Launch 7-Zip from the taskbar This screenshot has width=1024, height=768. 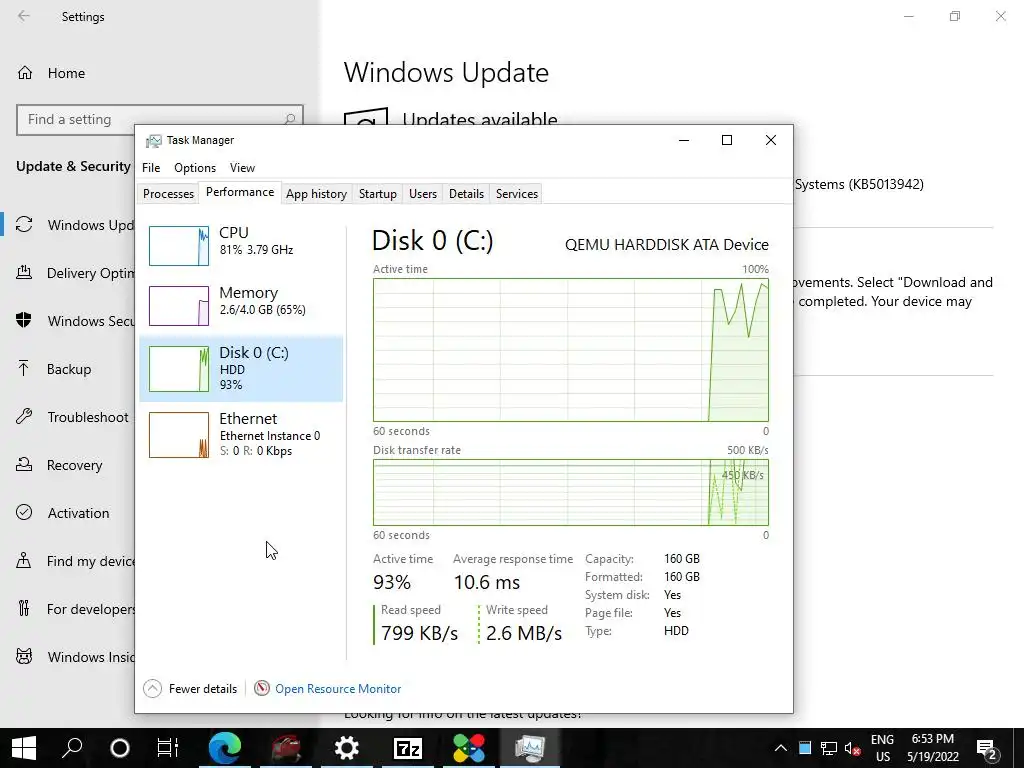[x=408, y=748]
